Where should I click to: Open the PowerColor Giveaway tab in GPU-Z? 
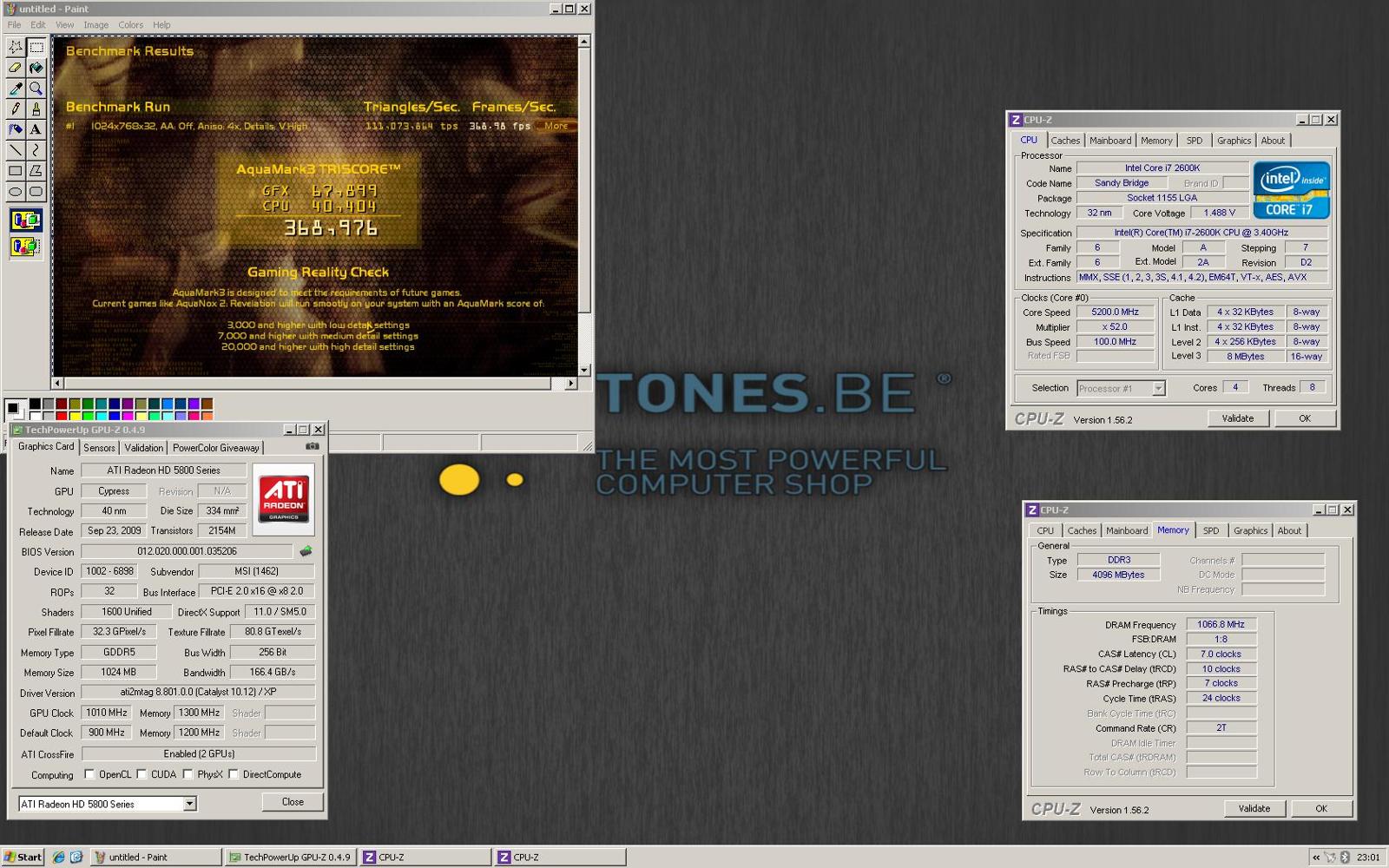[x=215, y=448]
